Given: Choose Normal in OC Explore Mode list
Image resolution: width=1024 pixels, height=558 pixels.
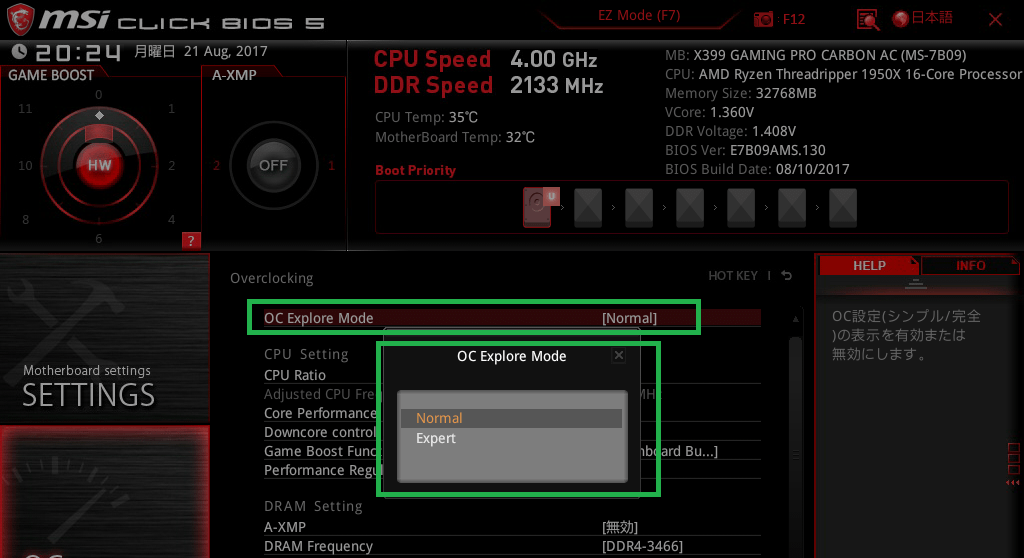Looking at the screenshot, I should [x=511, y=418].
